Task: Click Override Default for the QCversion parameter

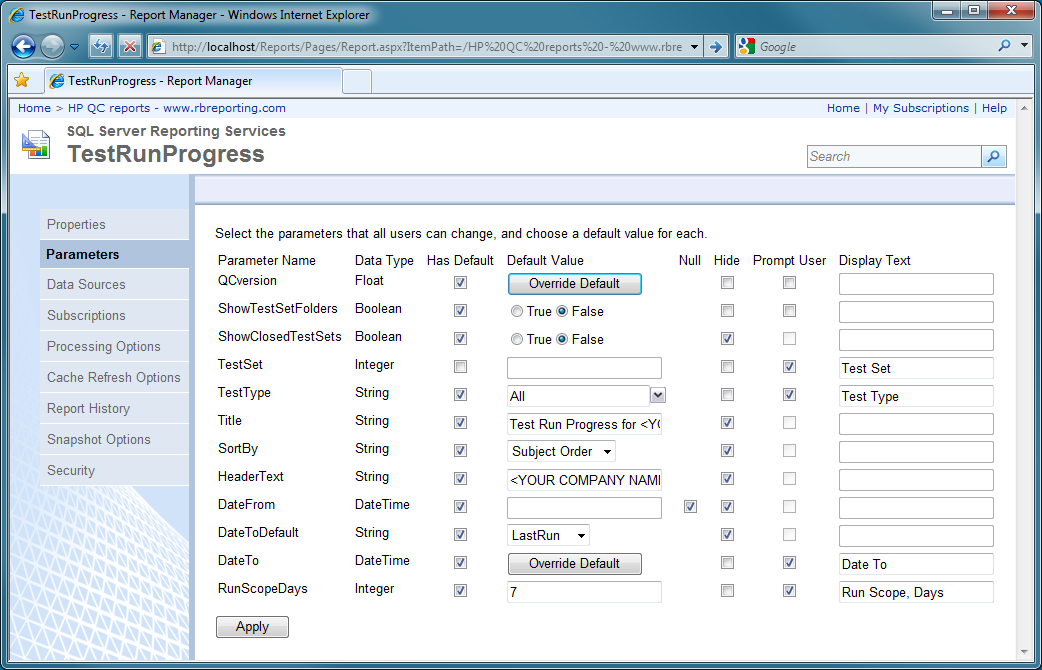Action: pyautogui.click(x=574, y=284)
